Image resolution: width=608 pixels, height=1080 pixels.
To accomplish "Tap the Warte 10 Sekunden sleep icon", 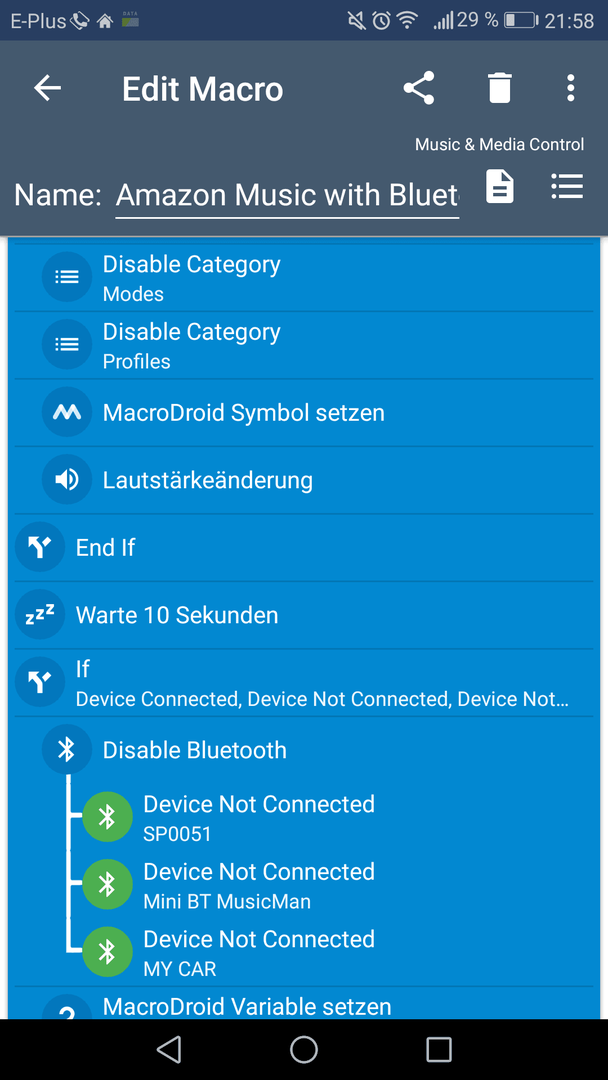I will click(40, 615).
